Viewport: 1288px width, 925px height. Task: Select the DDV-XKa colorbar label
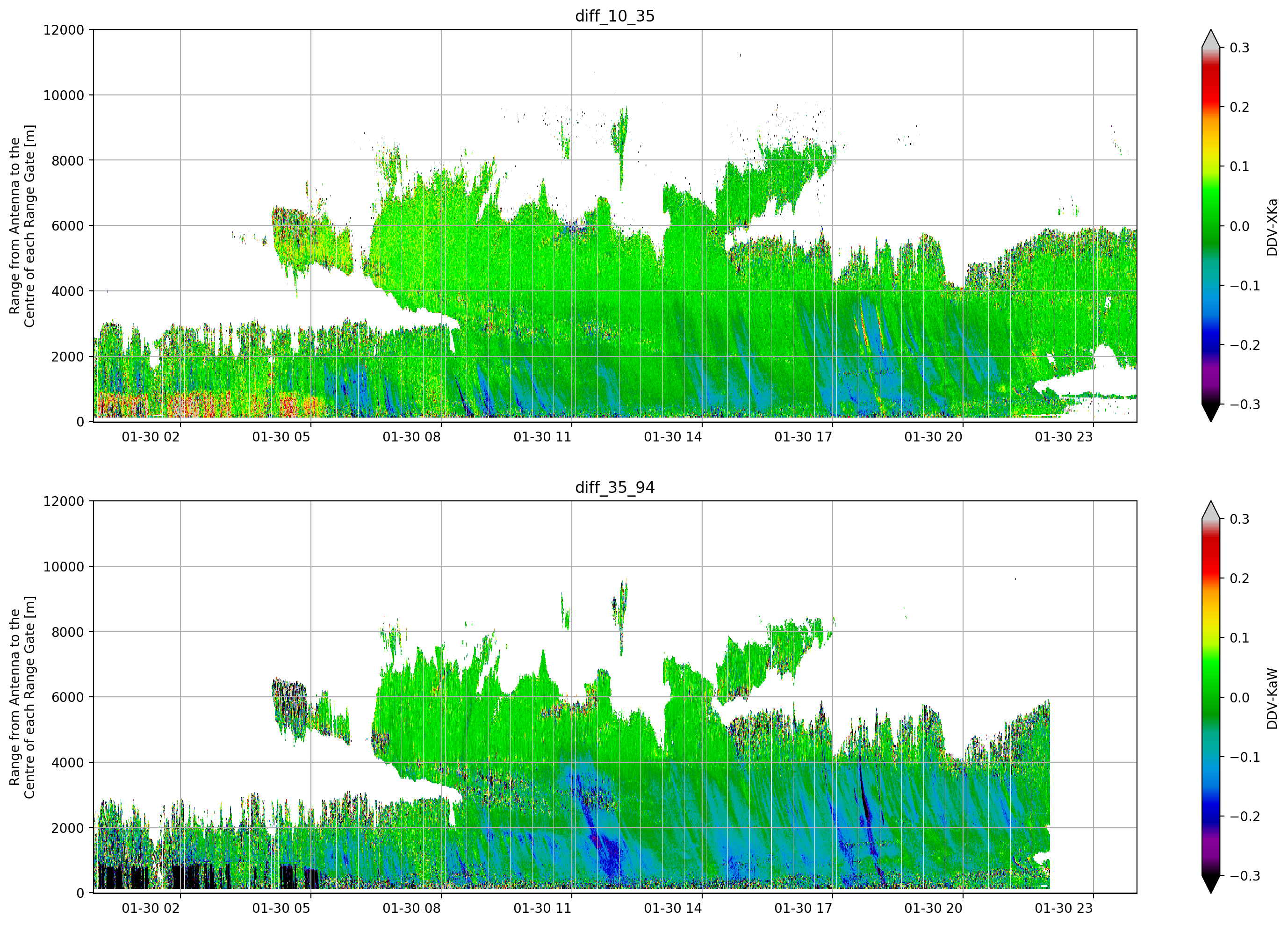[x=1272, y=227]
